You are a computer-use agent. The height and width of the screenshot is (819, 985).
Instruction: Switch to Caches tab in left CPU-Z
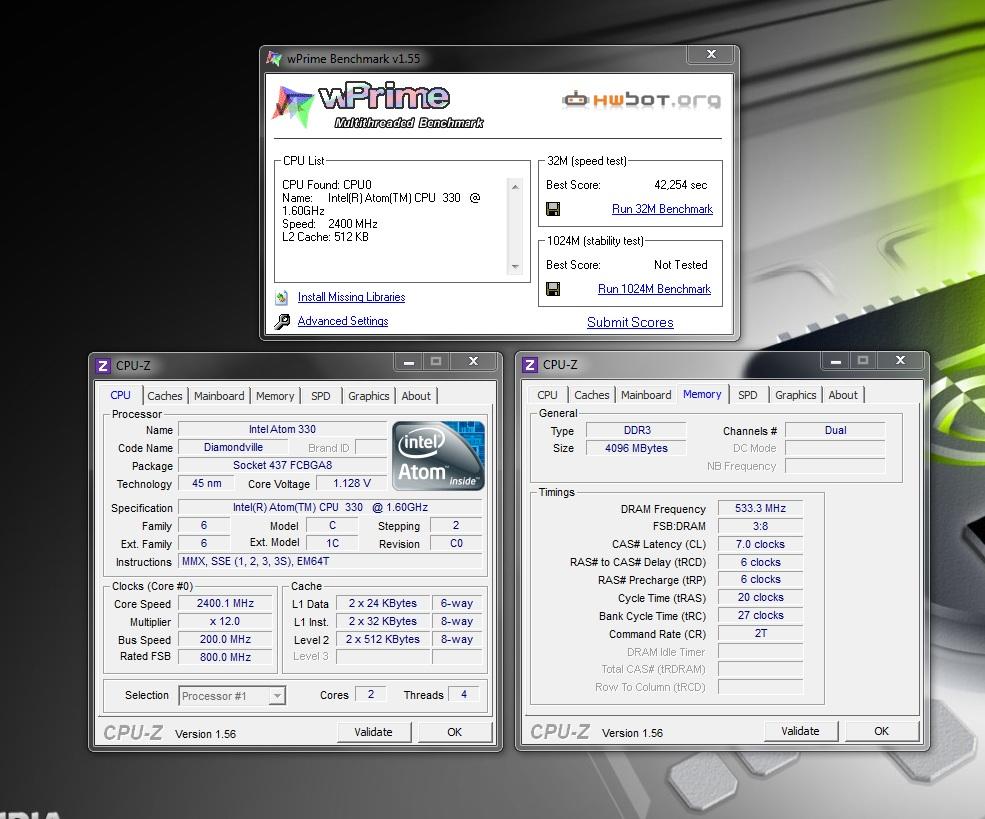tap(165, 396)
